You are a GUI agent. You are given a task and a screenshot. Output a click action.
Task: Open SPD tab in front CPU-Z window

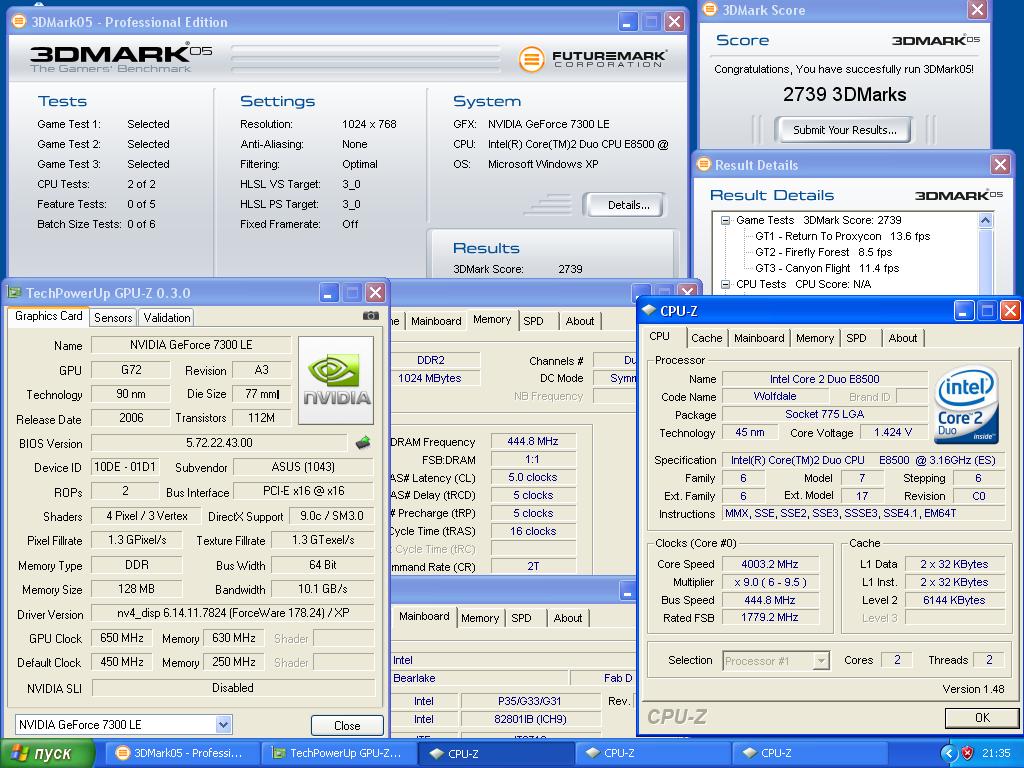(x=856, y=338)
